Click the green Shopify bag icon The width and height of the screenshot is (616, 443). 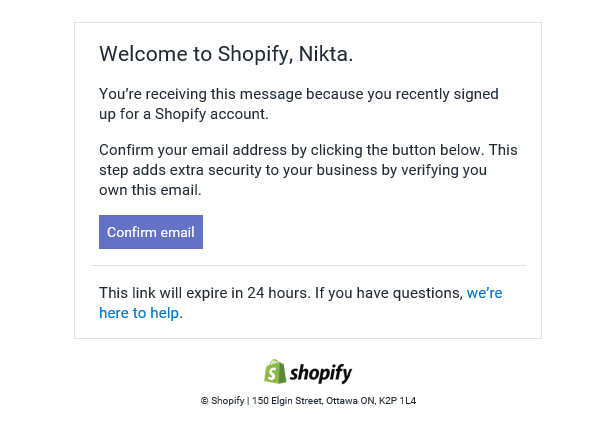(x=275, y=372)
